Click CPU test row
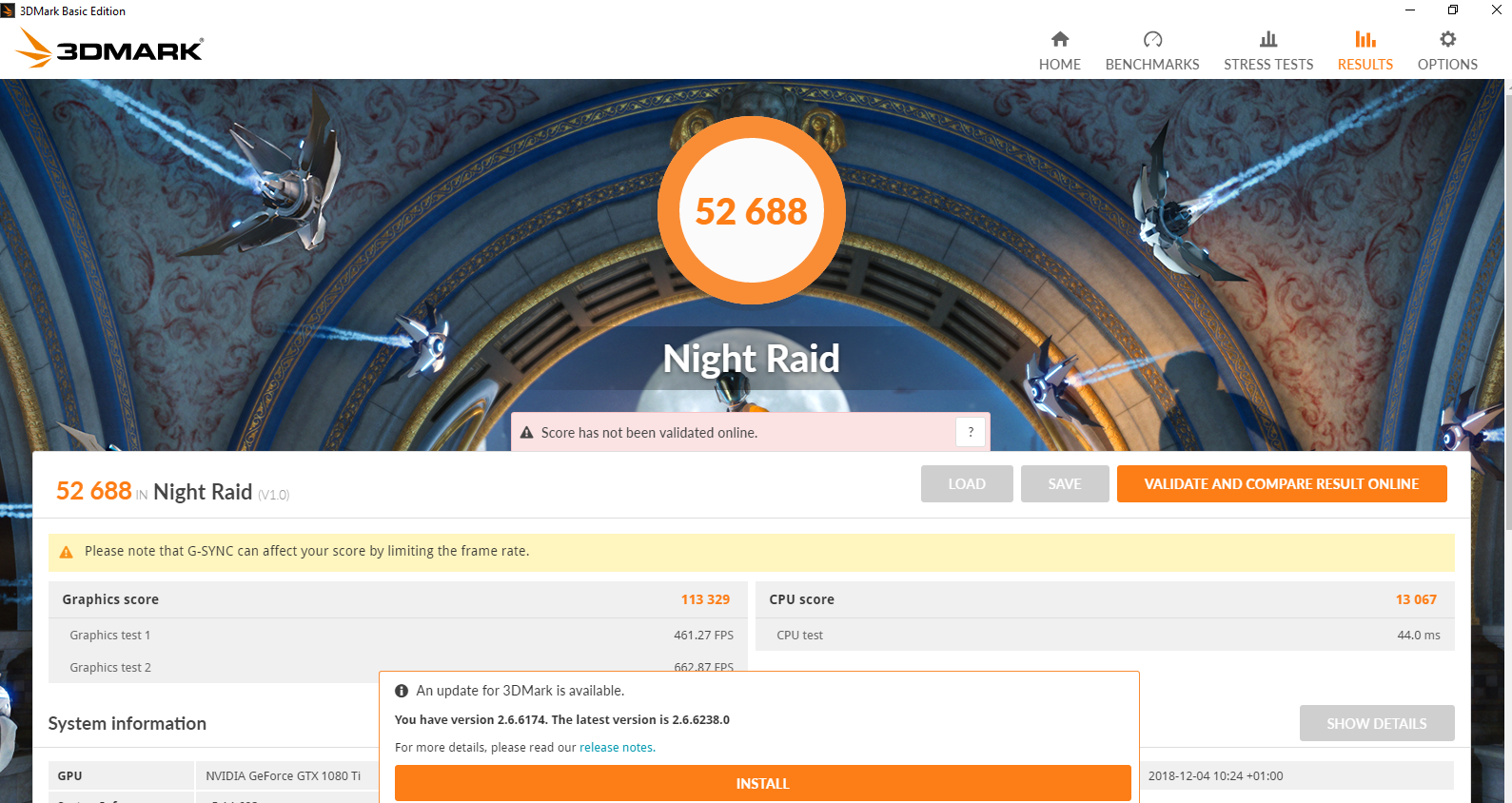 (1105, 635)
